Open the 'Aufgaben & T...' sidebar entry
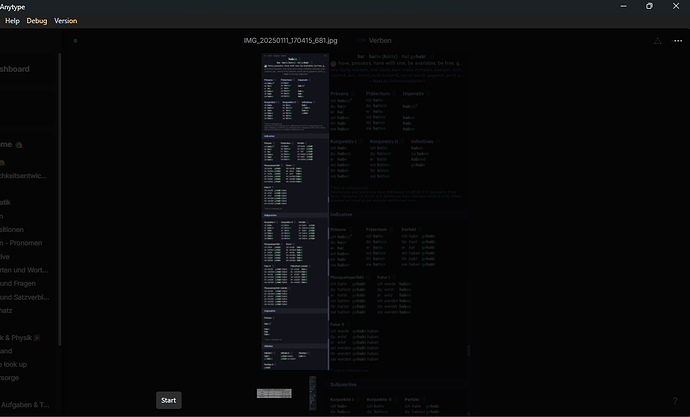The image size is (690, 417). click(25, 405)
